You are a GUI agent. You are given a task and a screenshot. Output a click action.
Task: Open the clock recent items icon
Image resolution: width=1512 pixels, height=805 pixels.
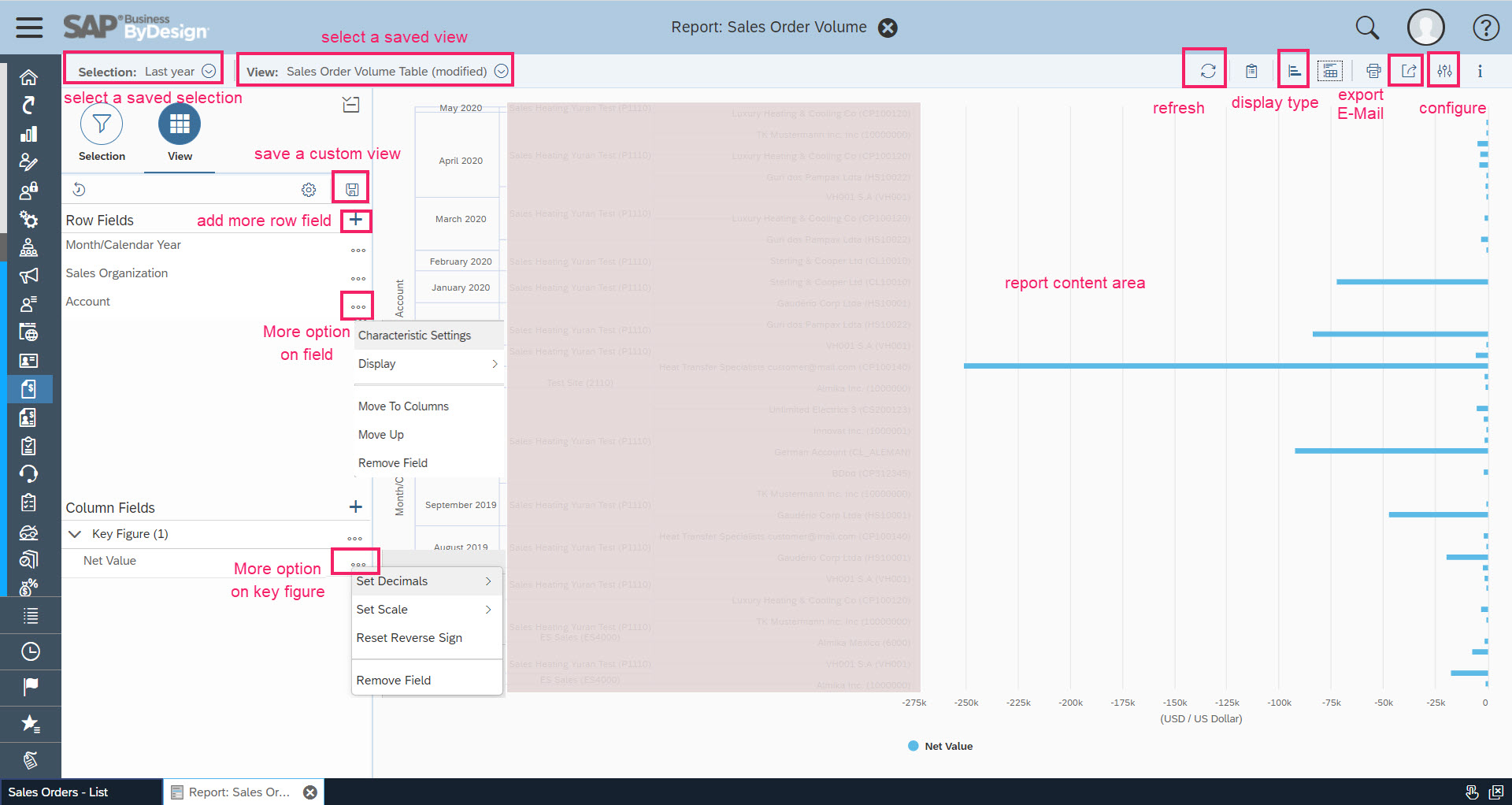(x=30, y=651)
